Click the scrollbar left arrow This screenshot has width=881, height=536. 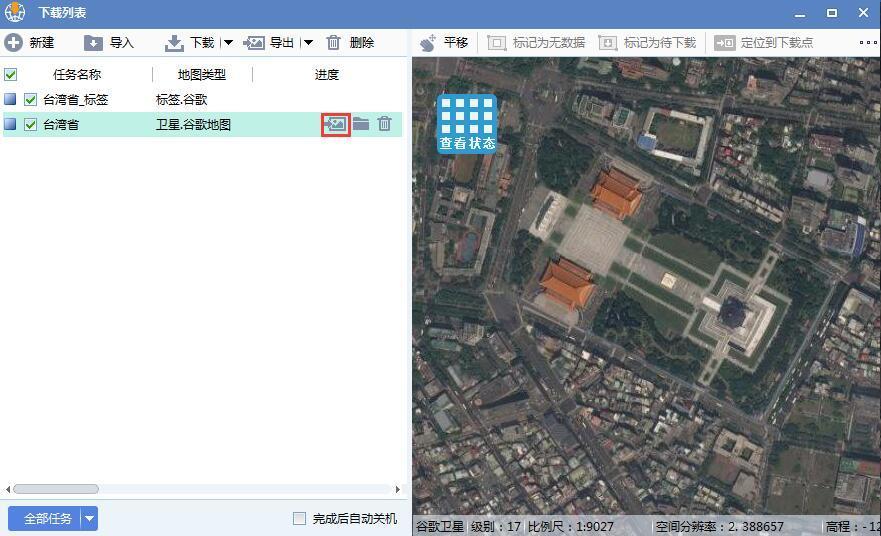(7, 489)
